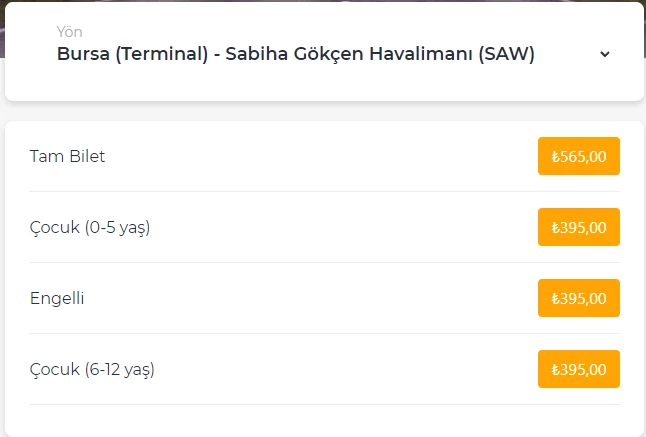Click the lira symbol on the Çocuk (0-5 yaş) price
Screen dimensions: 646x437
[x=555, y=227]
